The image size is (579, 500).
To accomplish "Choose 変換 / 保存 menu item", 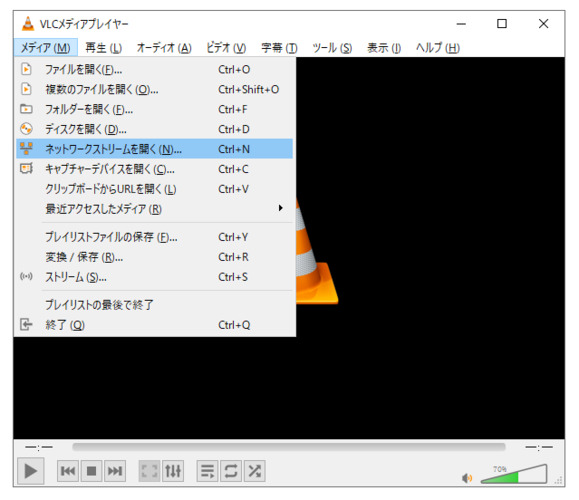I will click(154, 257).
